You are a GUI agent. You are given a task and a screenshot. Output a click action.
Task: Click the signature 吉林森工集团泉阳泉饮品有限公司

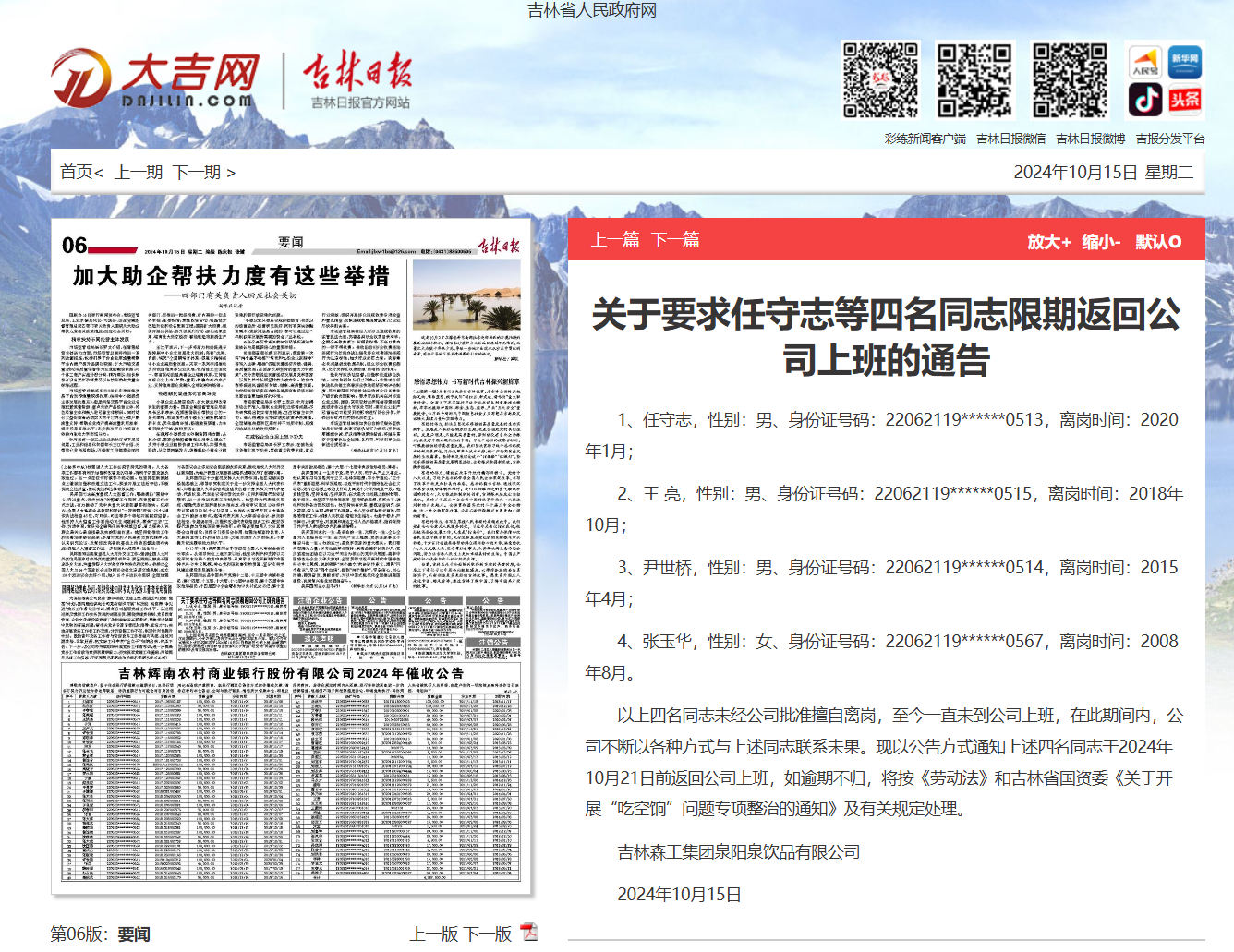click(x=739, y=851)
